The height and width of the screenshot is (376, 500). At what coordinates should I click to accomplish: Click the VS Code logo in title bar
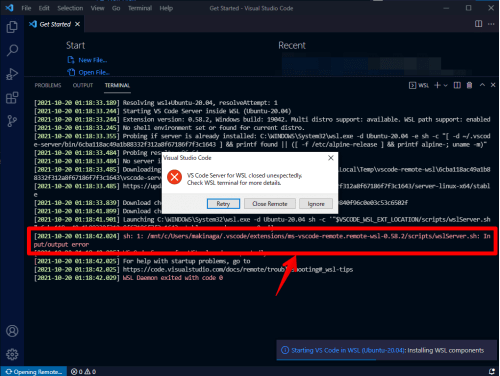(9, 8)
